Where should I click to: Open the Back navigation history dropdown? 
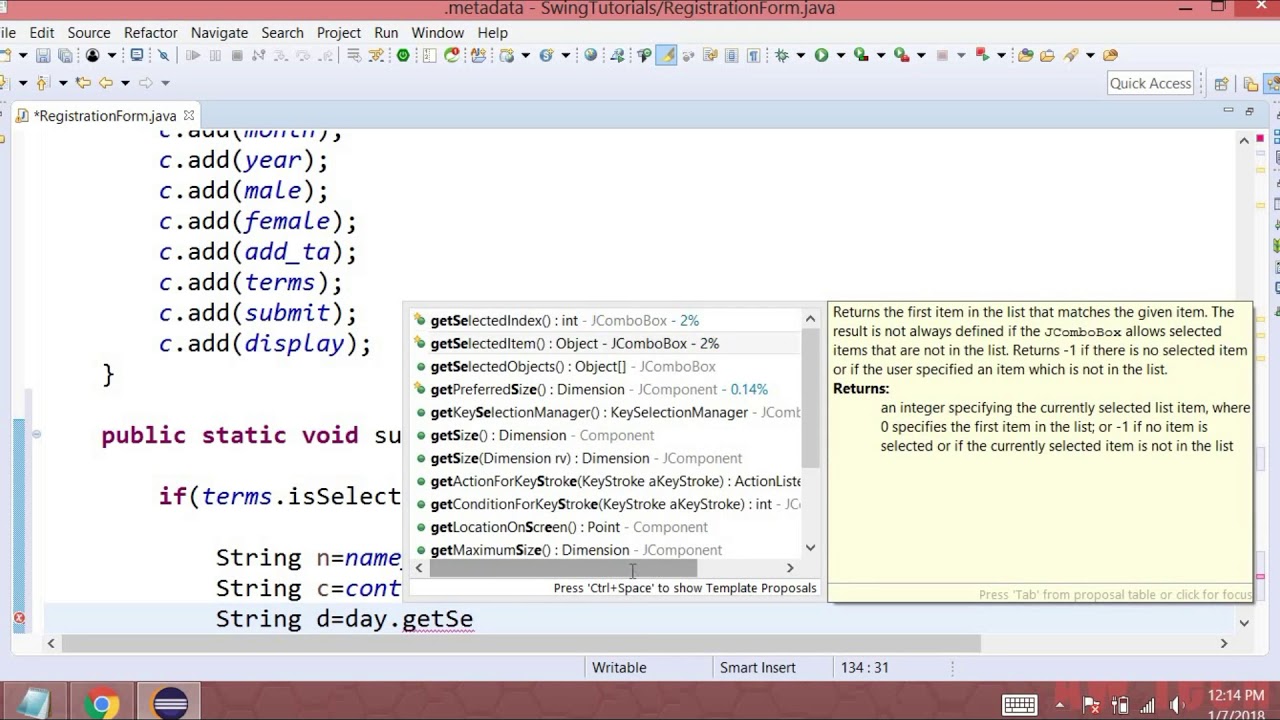(125, 83)
